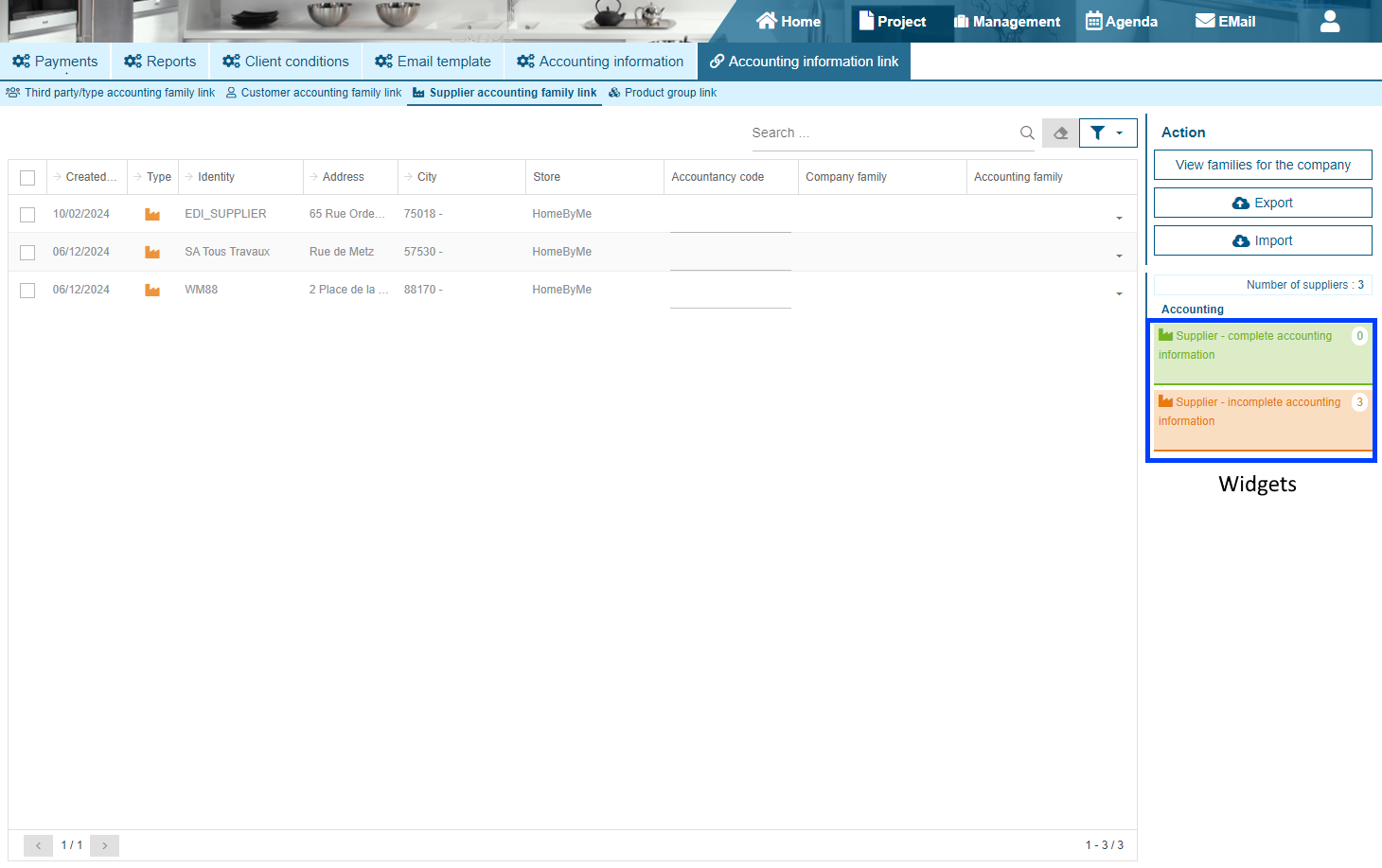Switch to Customer accounting family link tab

pos(313,93)
